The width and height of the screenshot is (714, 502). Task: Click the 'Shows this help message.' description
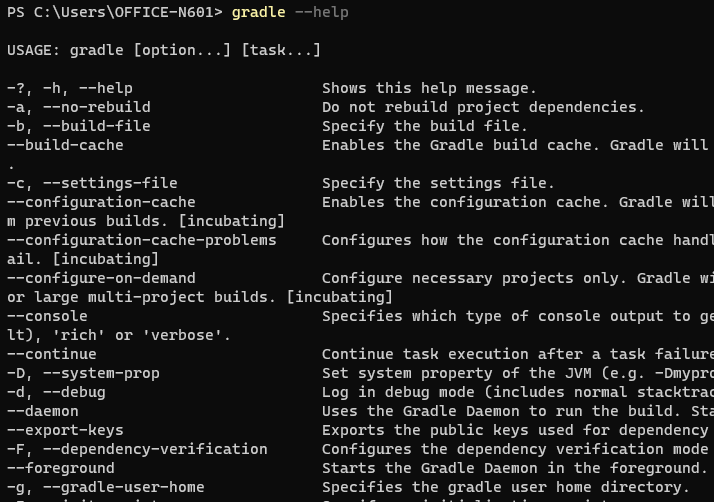point(429,88)
